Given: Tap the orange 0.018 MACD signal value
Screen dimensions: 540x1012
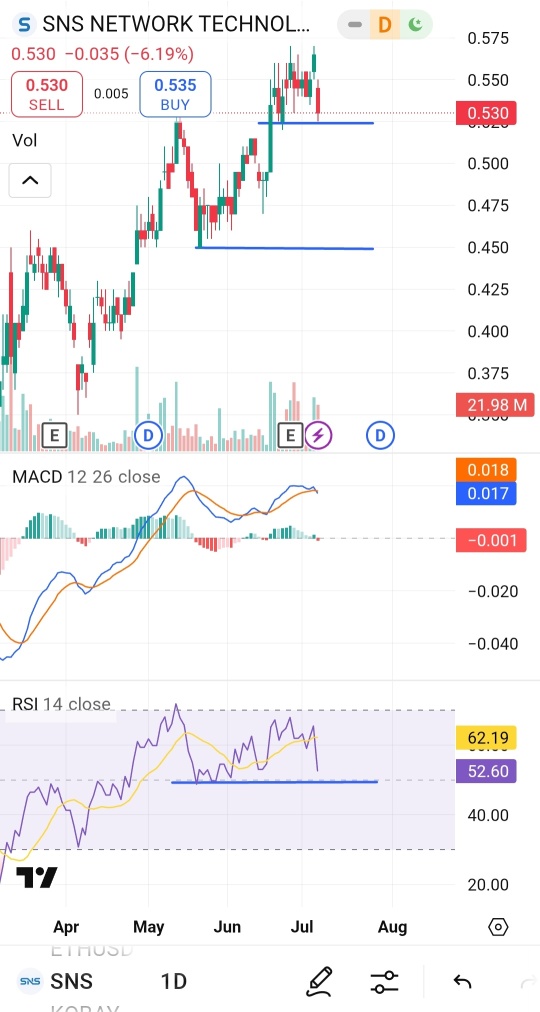Looking at the screenshot, I should coord(486,470).
